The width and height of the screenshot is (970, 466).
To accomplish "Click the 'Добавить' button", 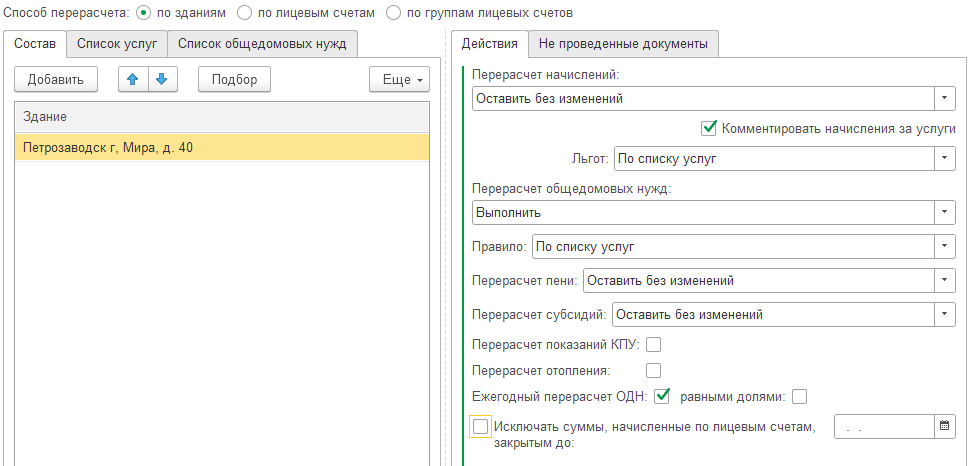I will 56,79.
